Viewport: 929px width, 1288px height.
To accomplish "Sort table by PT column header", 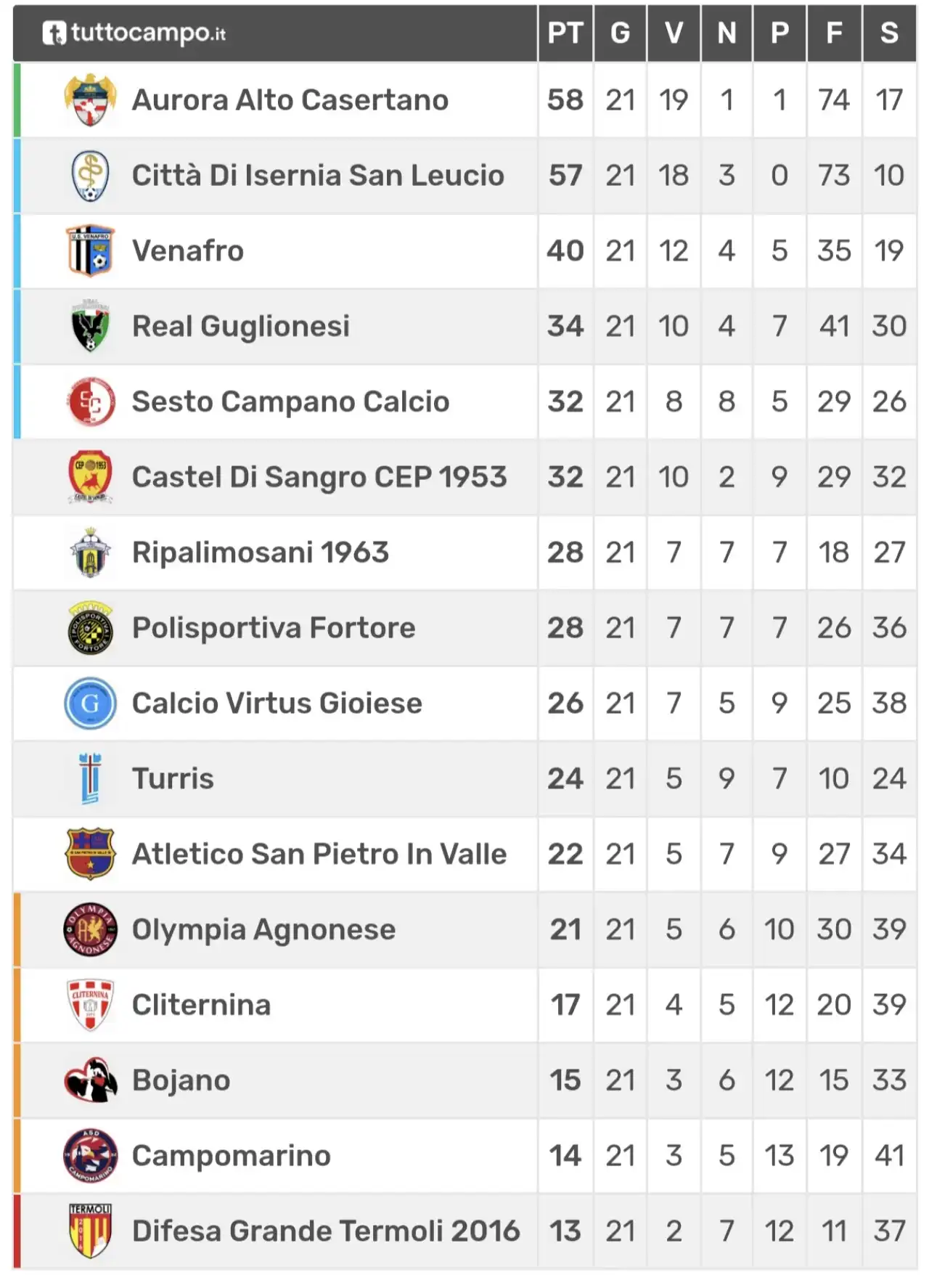I will 565,33.
